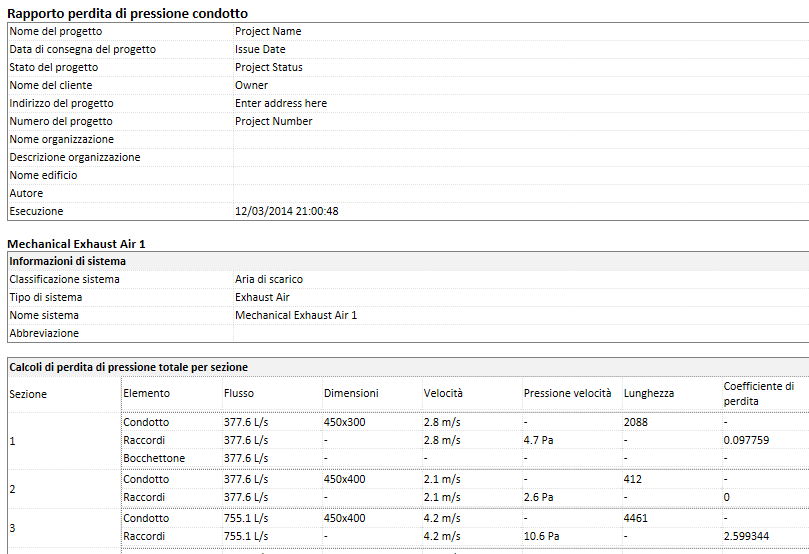Select the 'Project Number' value cell
Viewport: 809px width, 554px height.
coord(274,121)
